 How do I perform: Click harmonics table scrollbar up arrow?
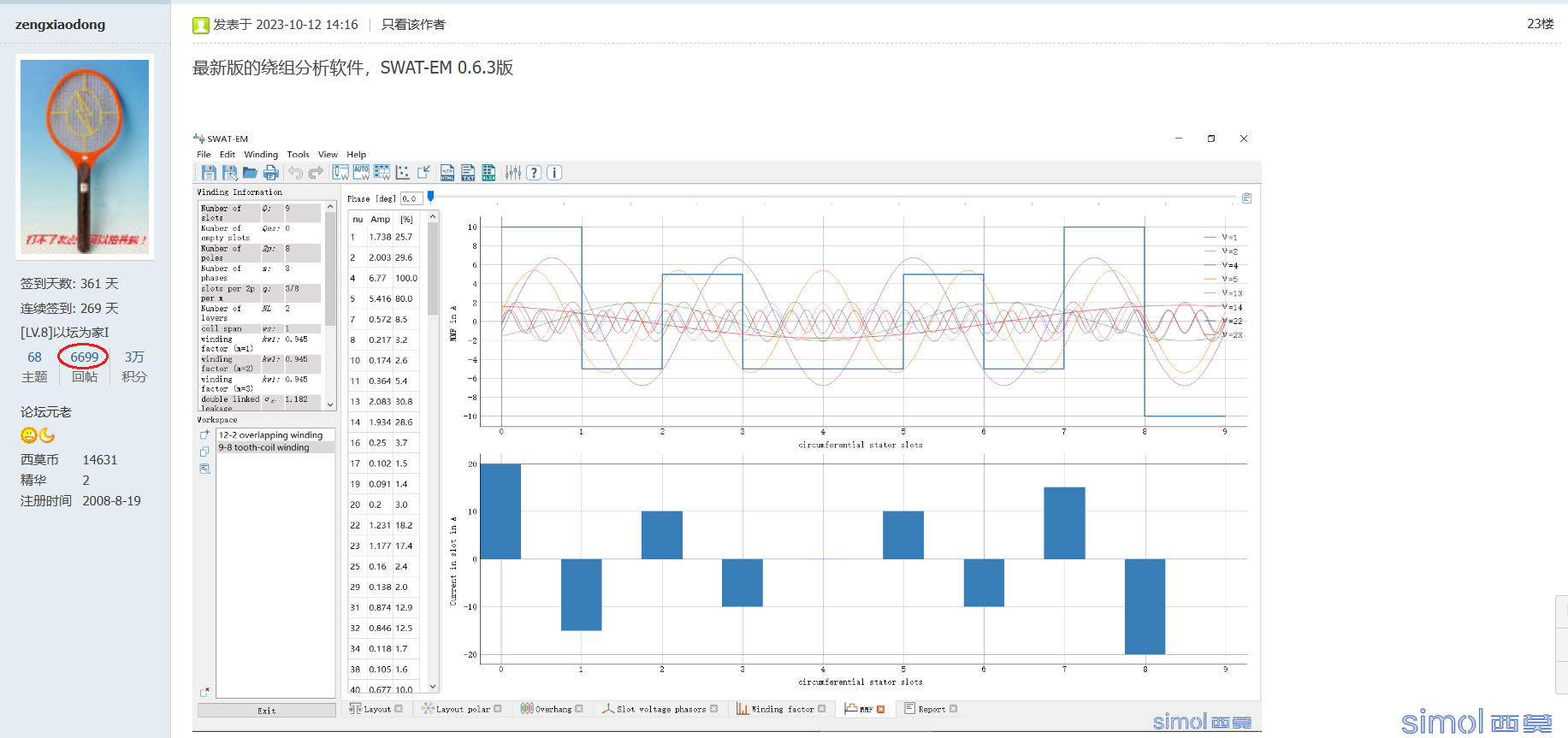(433, 216)
